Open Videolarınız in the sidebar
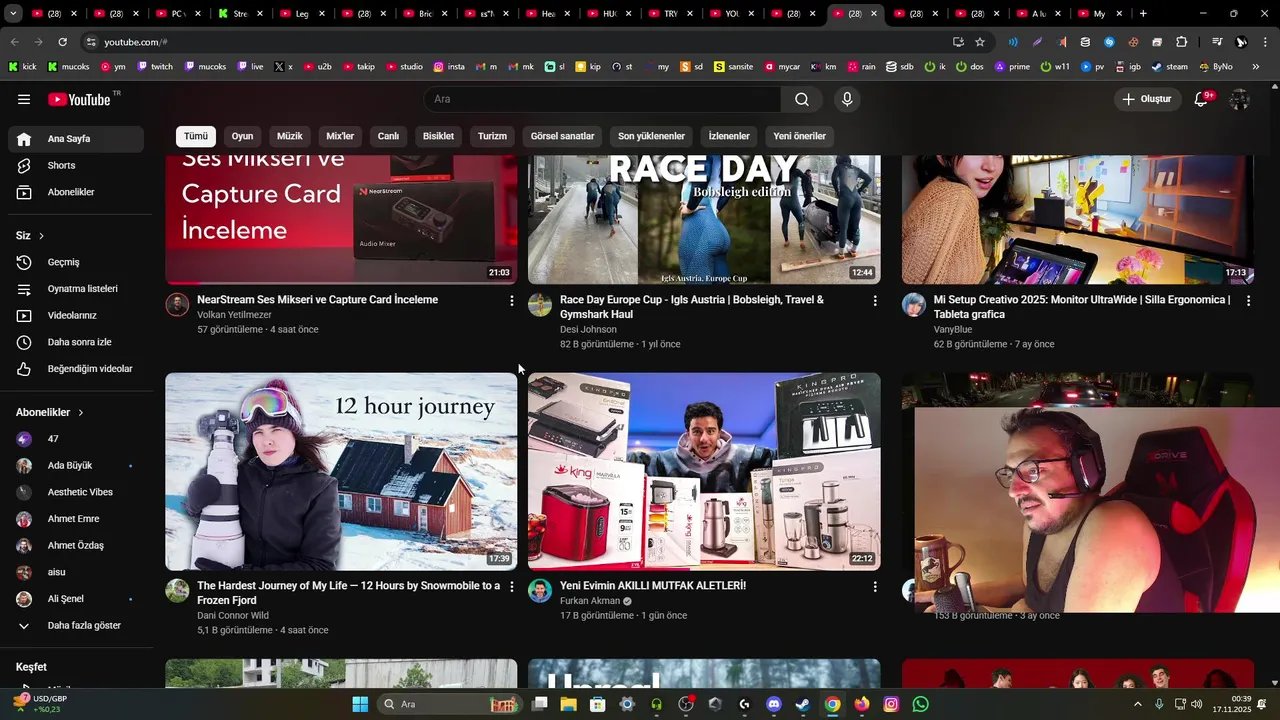Viewport: 1280px width, 720px height. coord(76,315)
